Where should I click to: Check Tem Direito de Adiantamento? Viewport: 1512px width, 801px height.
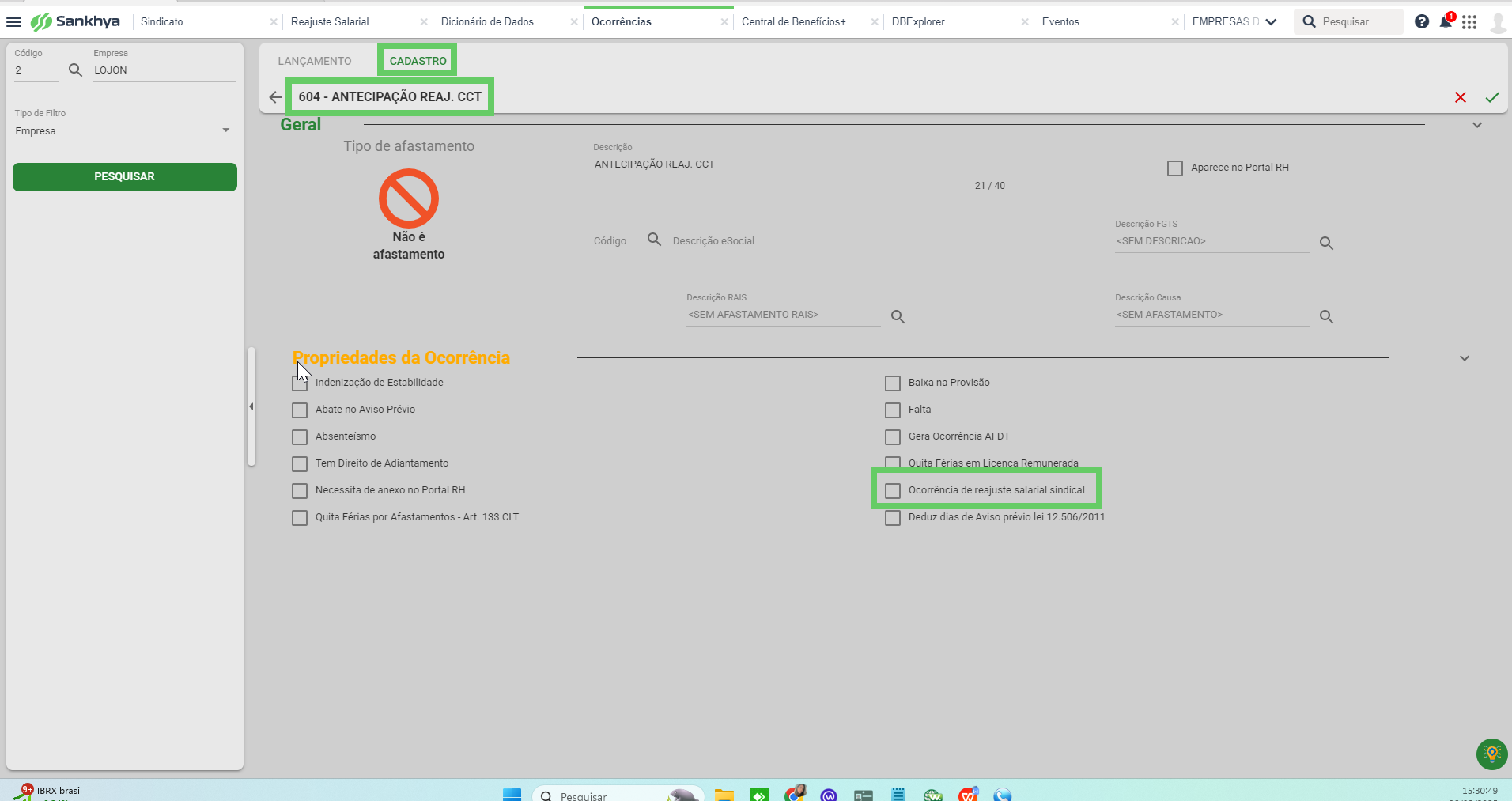point(300,464)
